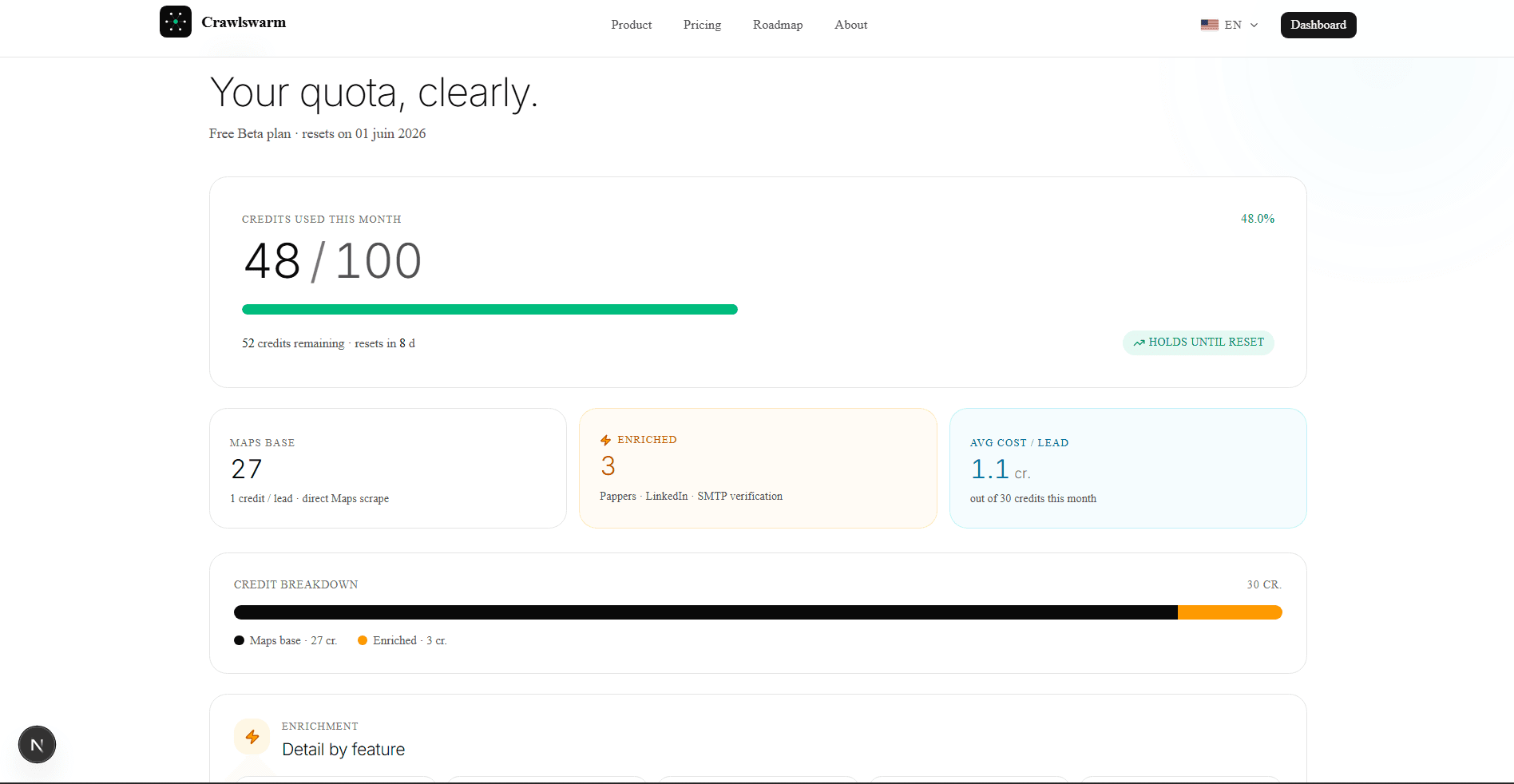Click the Crawlswarm logo icon
The image size is (1514, 784).
coord(176,22)
